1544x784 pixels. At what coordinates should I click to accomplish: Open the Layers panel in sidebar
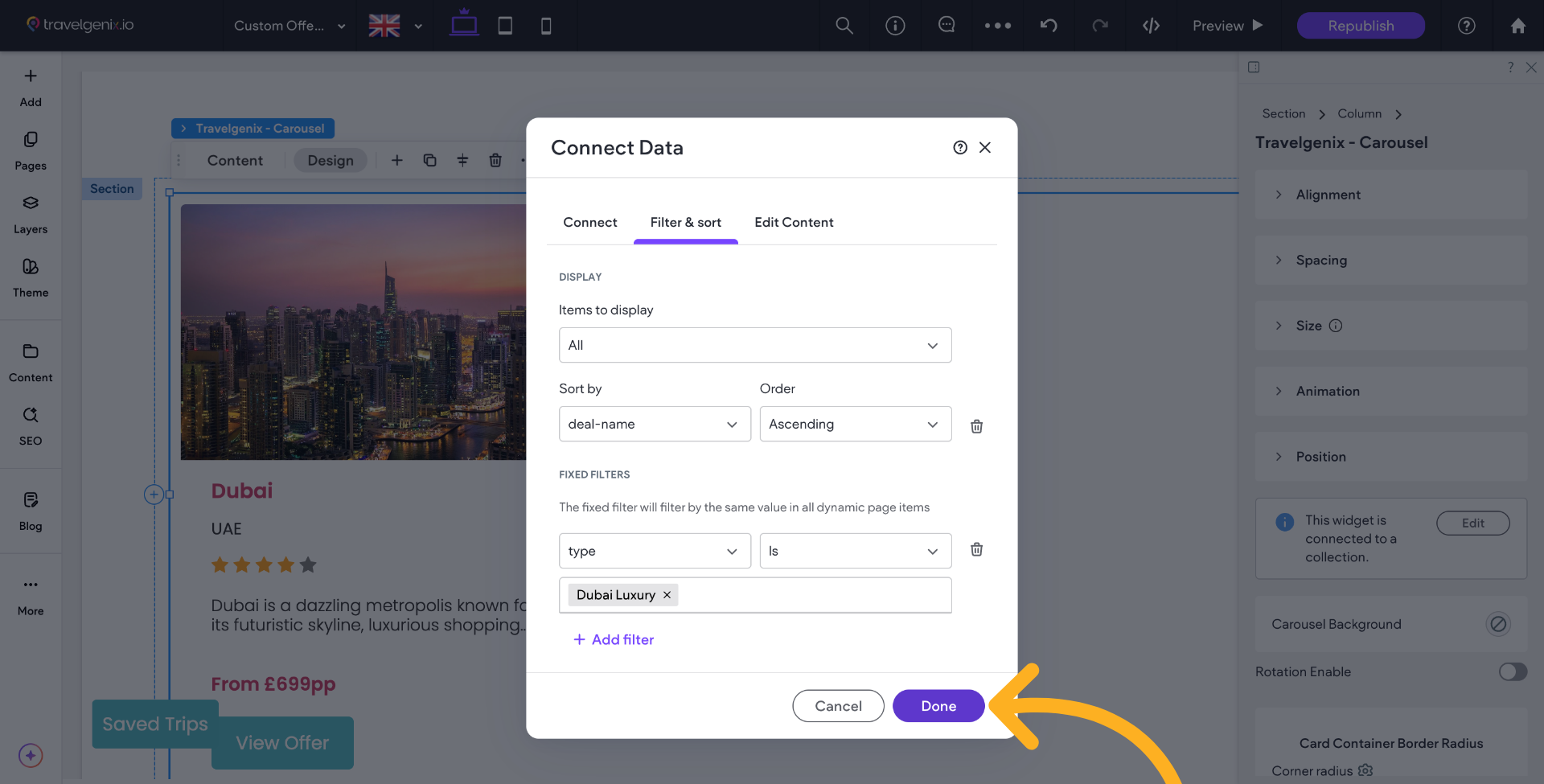point(31,214)
